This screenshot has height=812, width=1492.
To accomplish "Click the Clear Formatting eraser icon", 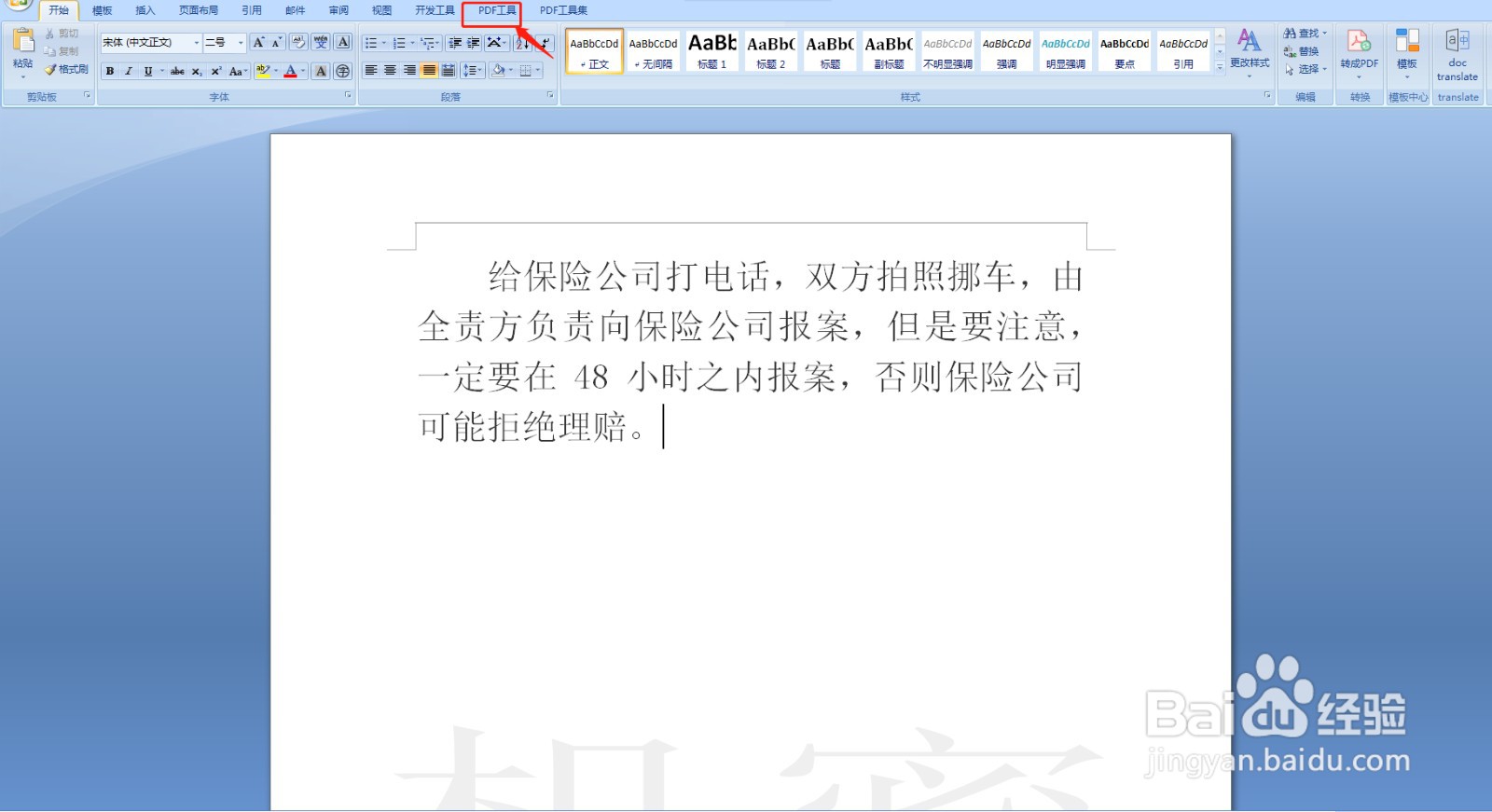I will (x=298, y=42).
